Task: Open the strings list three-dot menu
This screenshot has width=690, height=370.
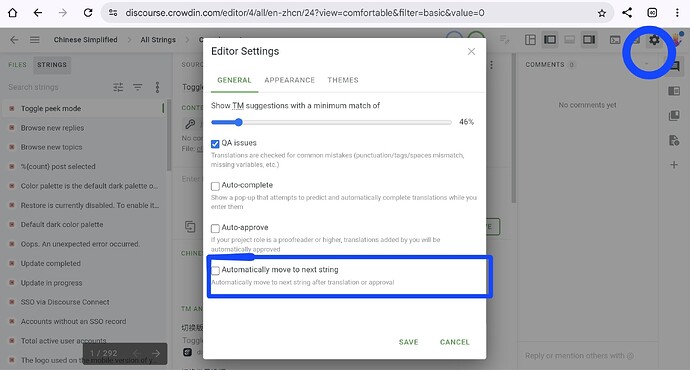Action: tap(157, 87)
